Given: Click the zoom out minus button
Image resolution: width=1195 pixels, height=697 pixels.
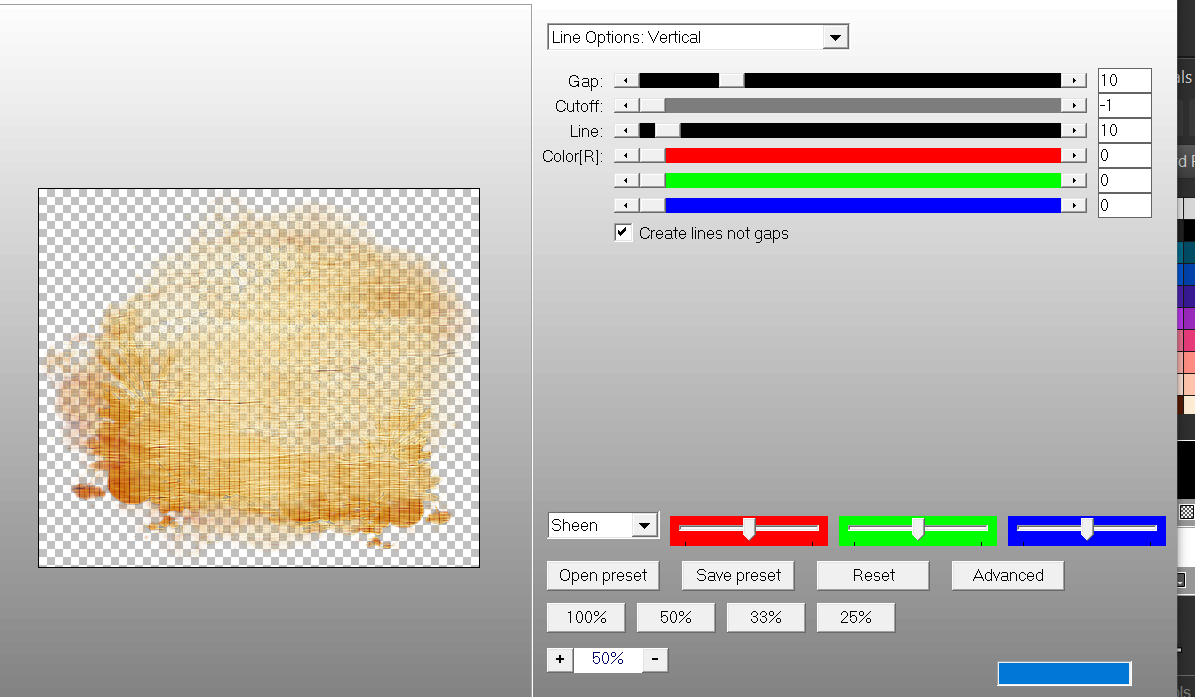Looking at the screenshot, I should (655, 660).
